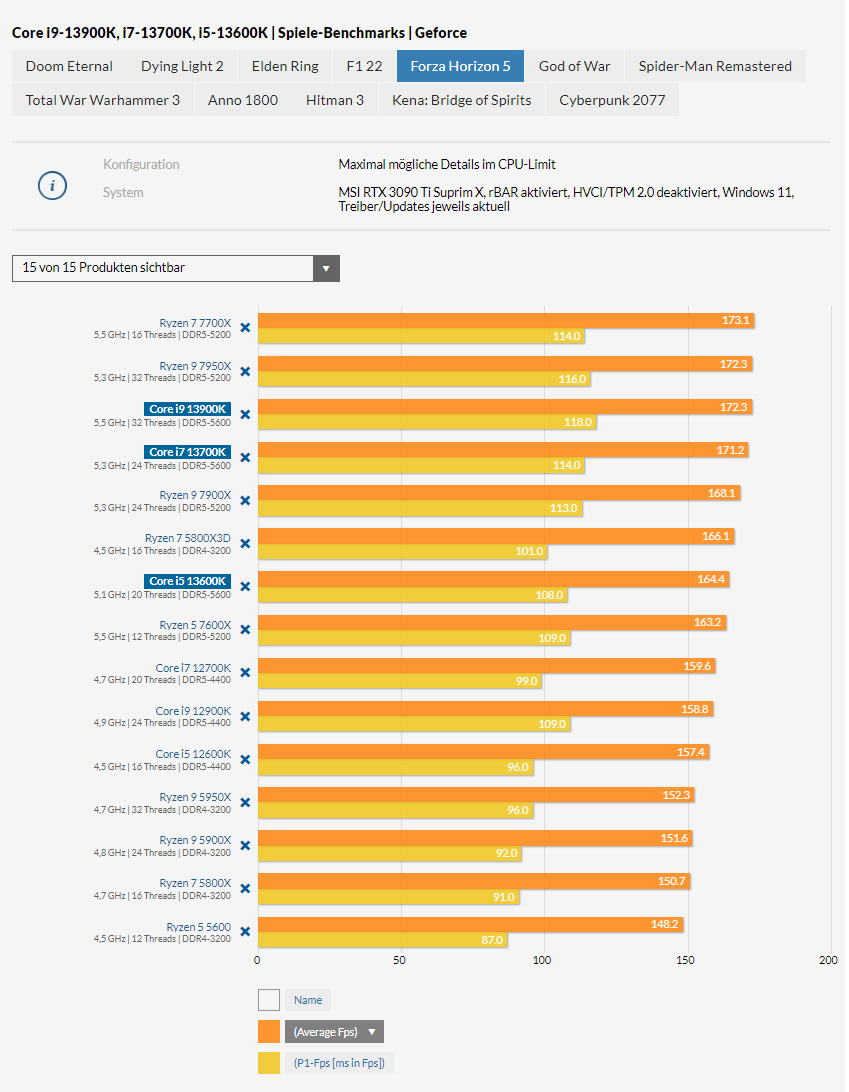Remove Ryzen 9 7950X with its X icon

(245, 371)
